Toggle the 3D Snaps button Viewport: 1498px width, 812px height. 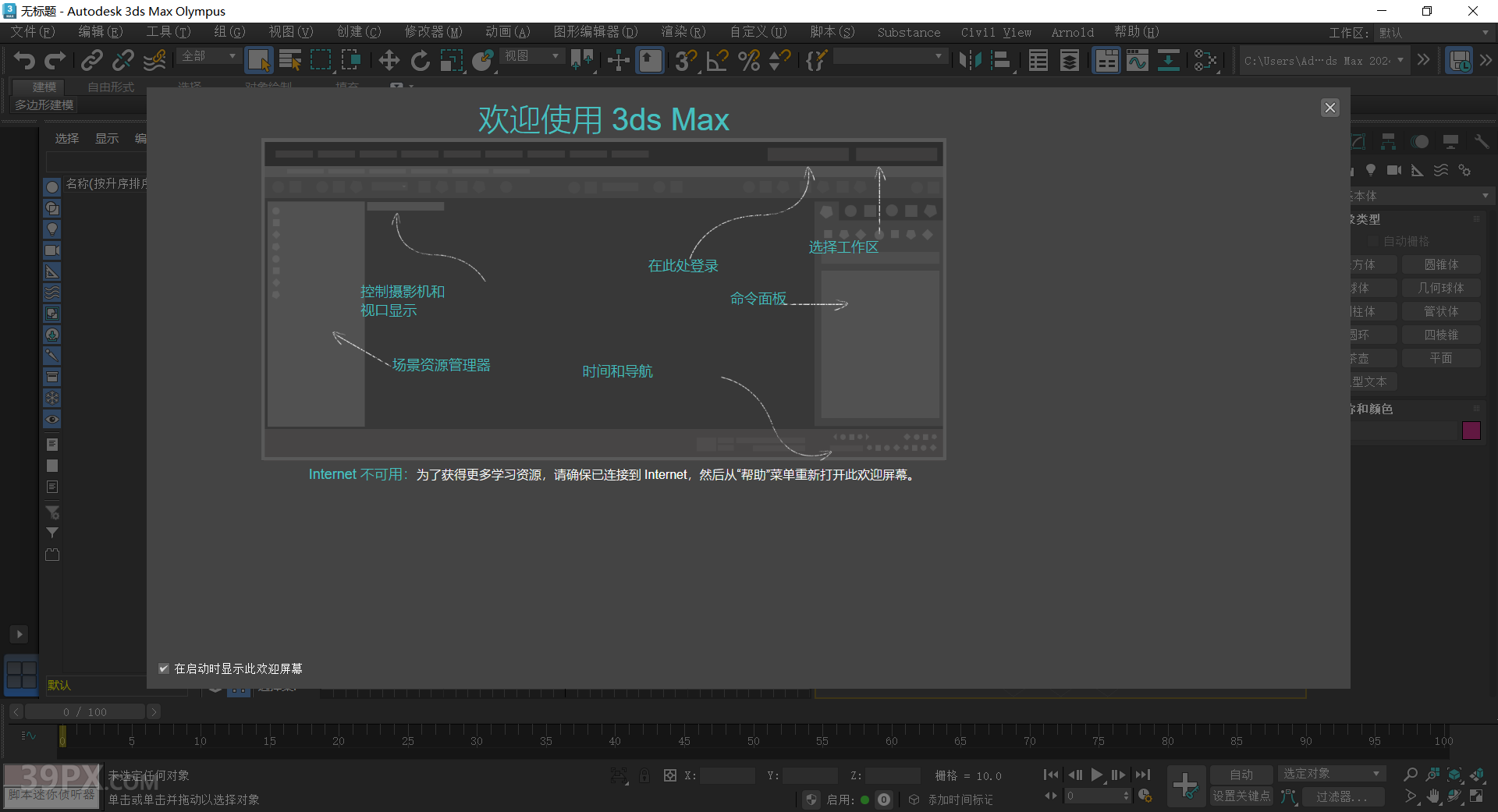686,60
